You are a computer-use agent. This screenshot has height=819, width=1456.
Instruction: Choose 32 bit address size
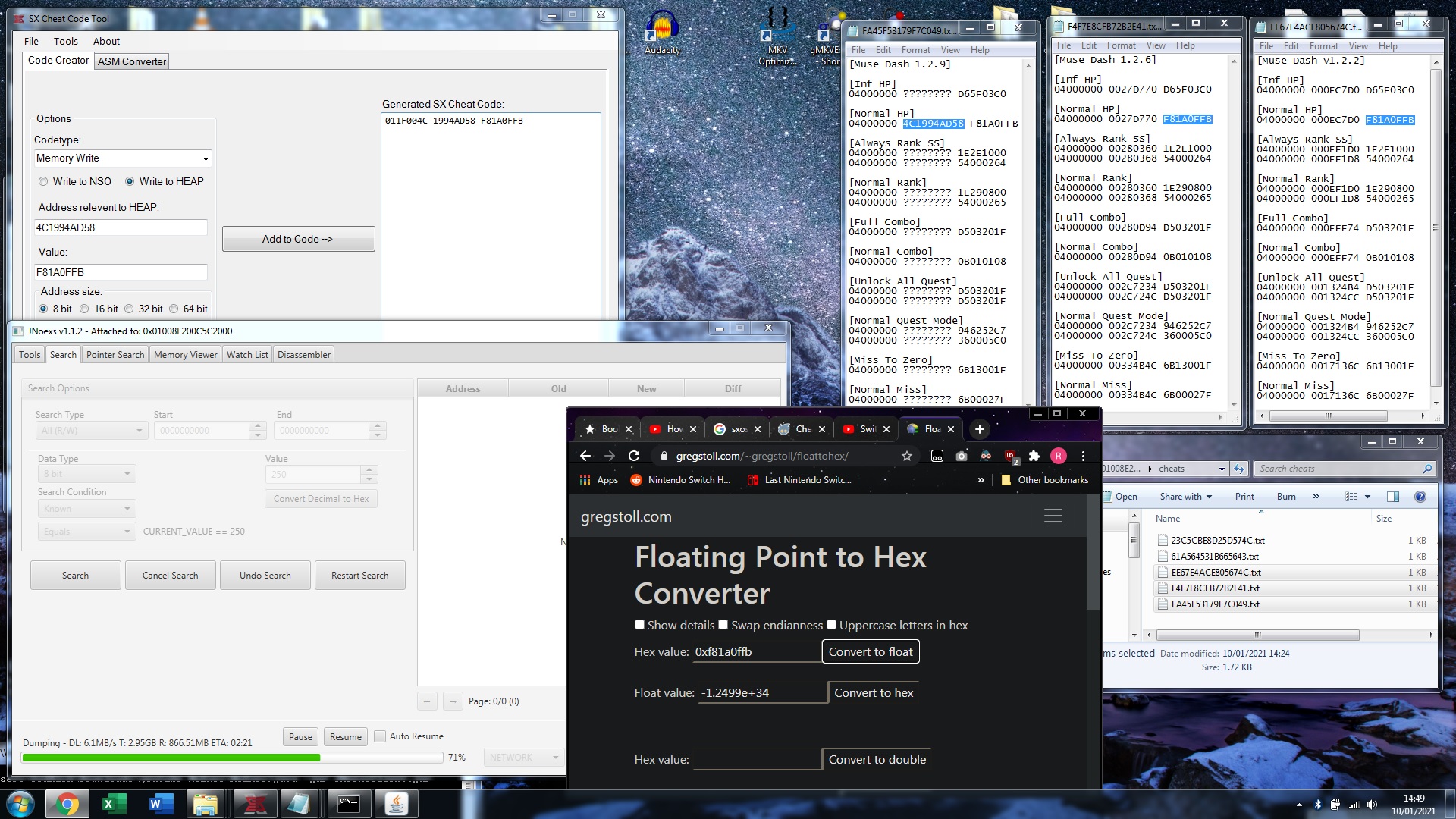(x=129, y=309)
